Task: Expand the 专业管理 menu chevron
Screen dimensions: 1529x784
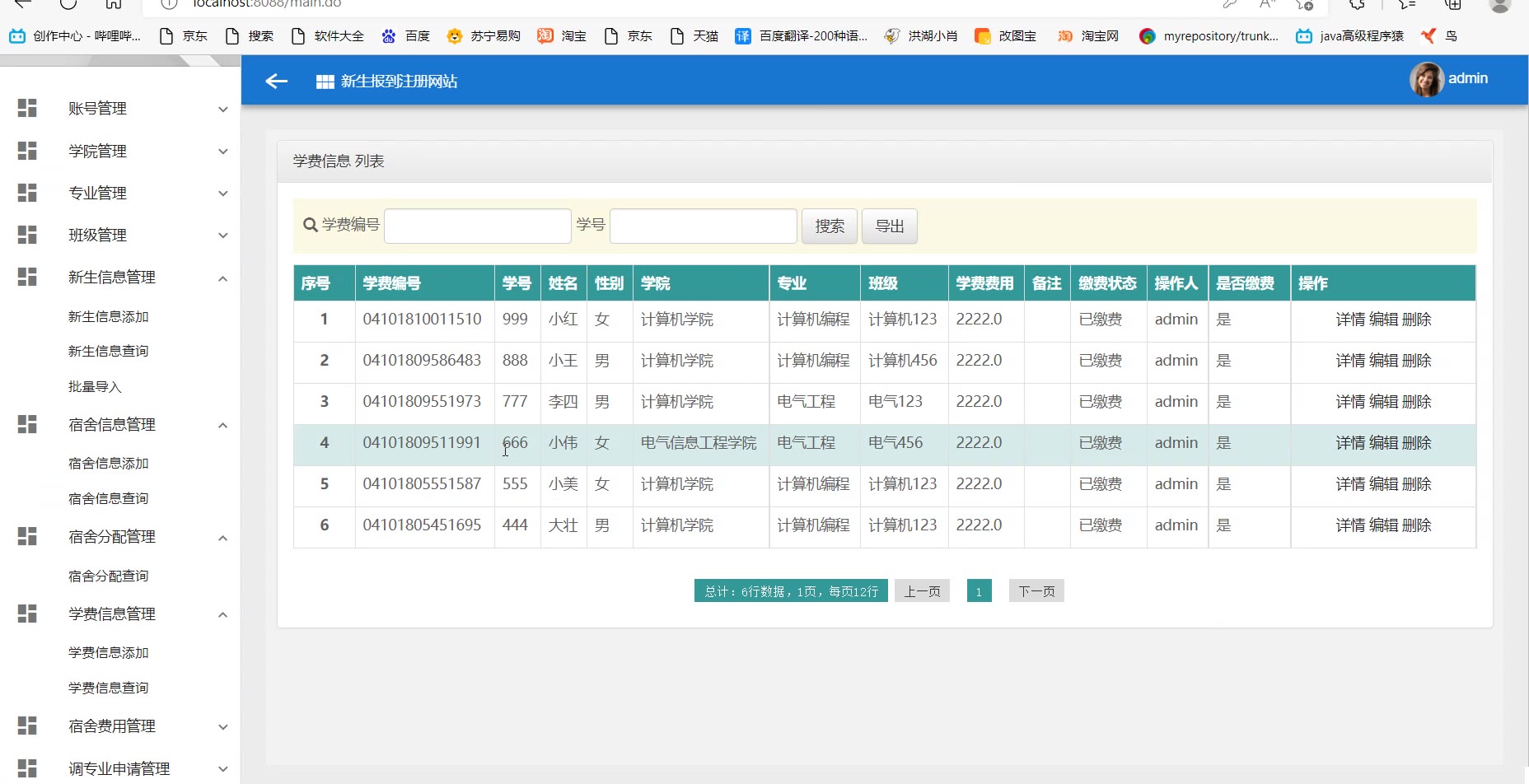Action: [222, 194]
